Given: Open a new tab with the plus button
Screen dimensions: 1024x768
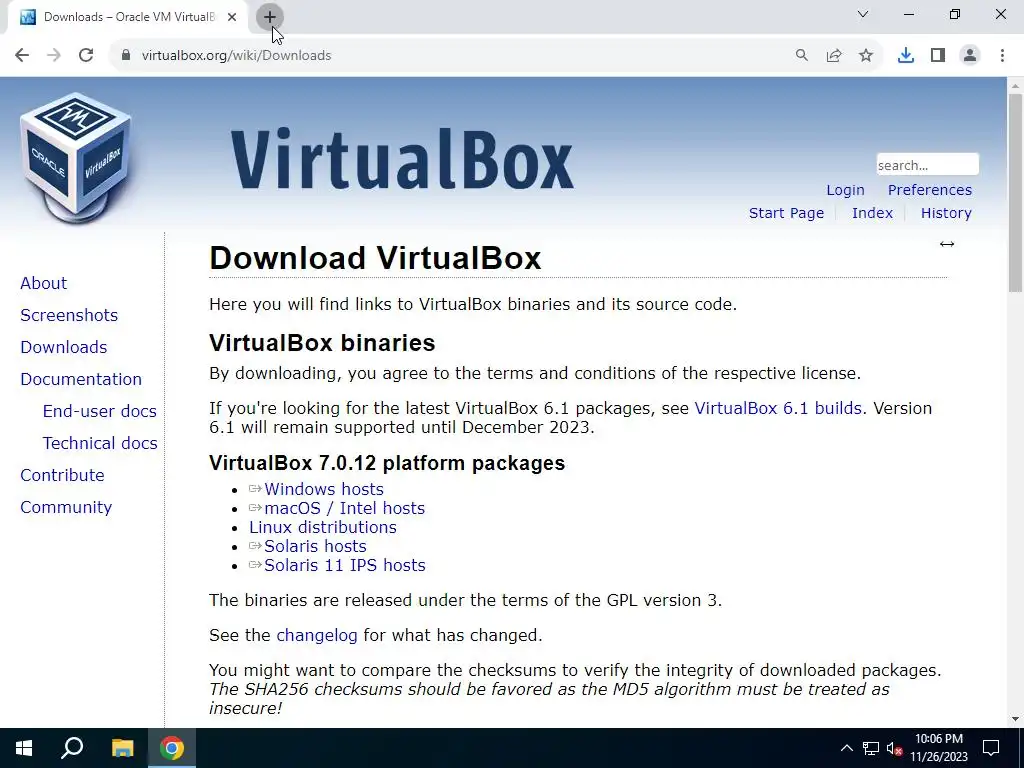Looking at the screenshot, I should (270, 17).
